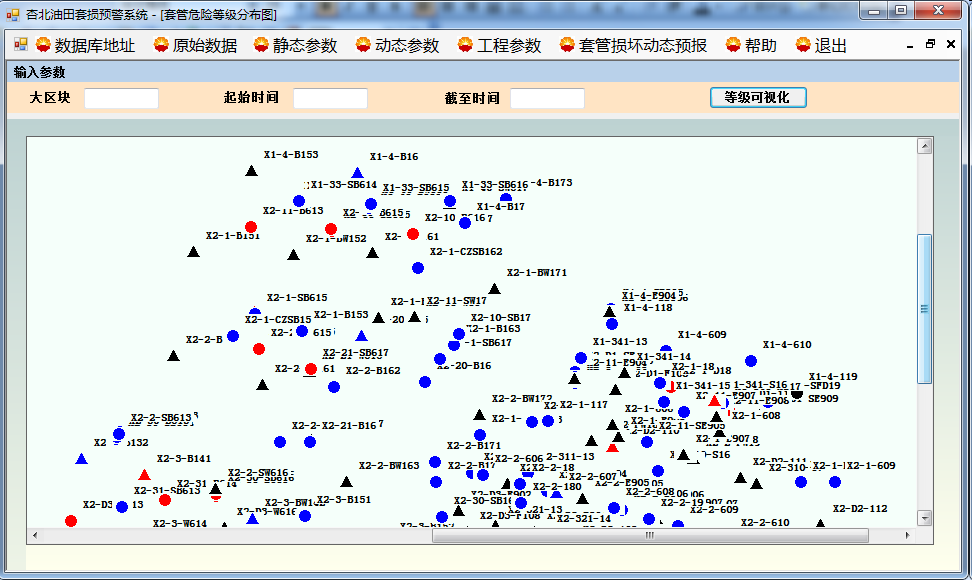Click into the 截至时间 text box
This screenshot has width=972, height=580.
(547, 98)
